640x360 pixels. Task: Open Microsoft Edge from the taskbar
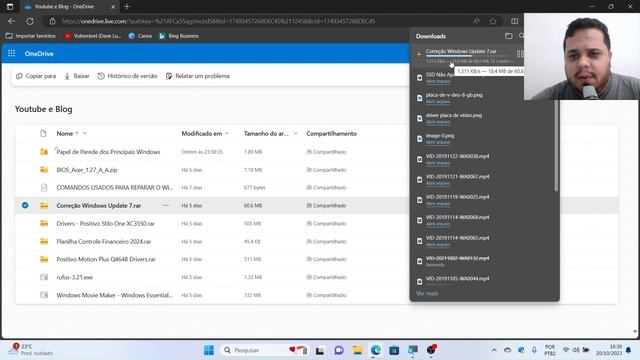(x=376, y=350)
